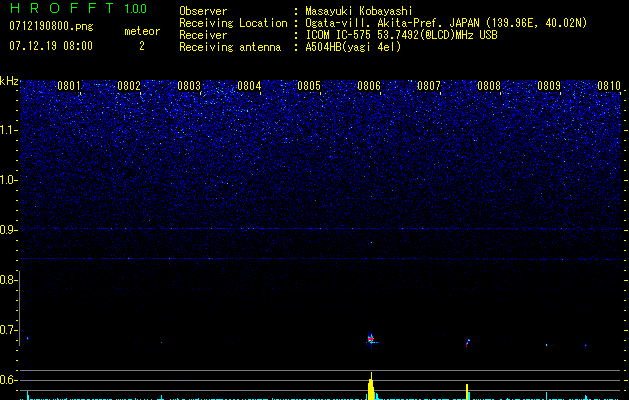Click the 0803 time marker
Image resolution: width=629 pixels, height=400 pixels.
(x=189, y=86)
